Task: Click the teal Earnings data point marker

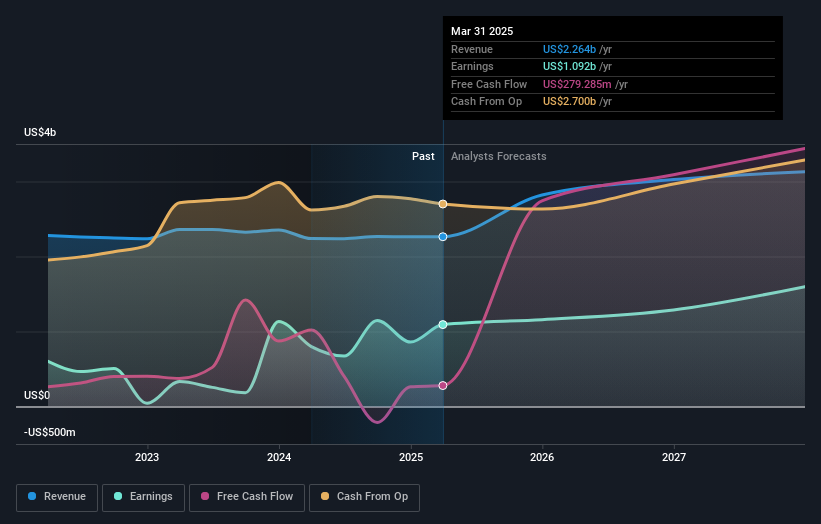Action: [443, 325]
